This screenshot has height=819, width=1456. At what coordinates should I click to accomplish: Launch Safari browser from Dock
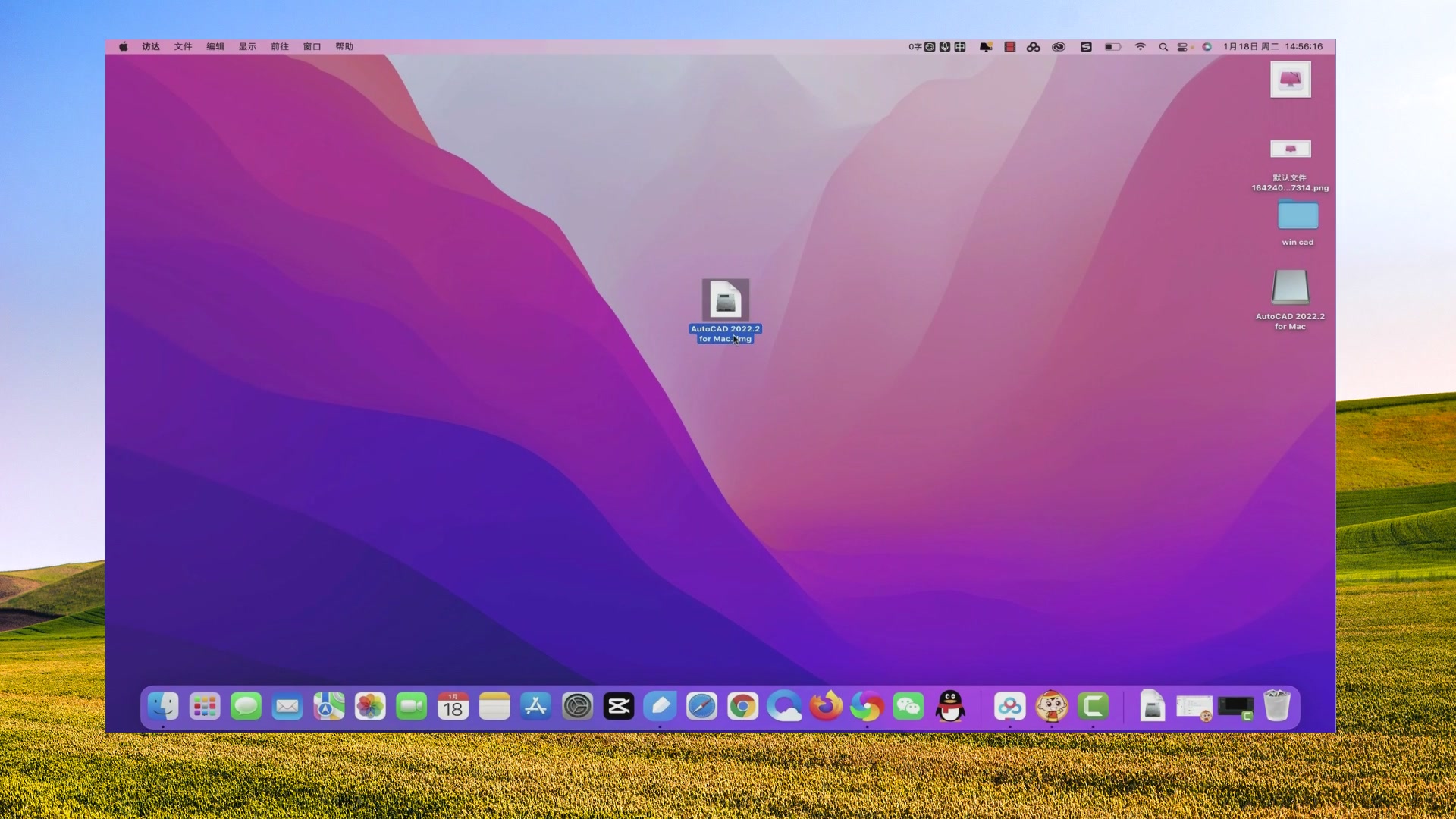click(702, 707)
